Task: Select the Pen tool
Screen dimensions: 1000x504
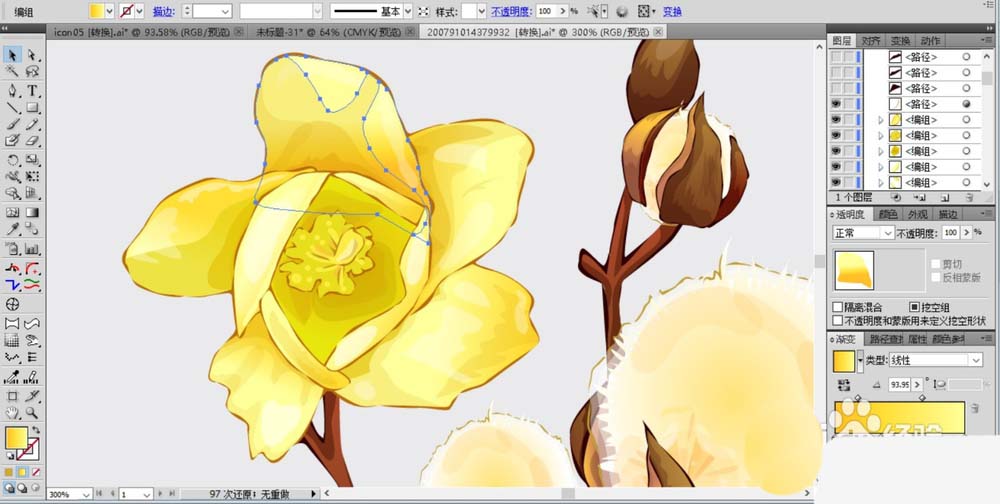Action: [x=12, y=91]
